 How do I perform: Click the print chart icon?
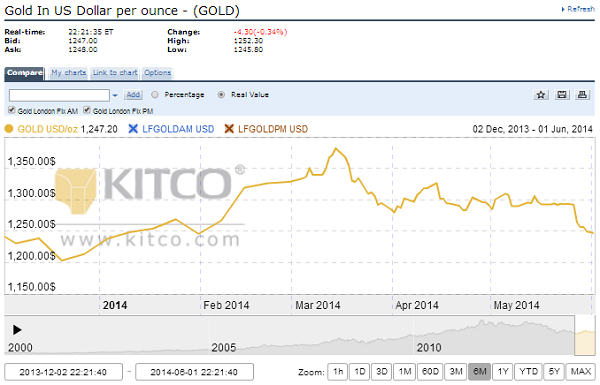point(582,95)
